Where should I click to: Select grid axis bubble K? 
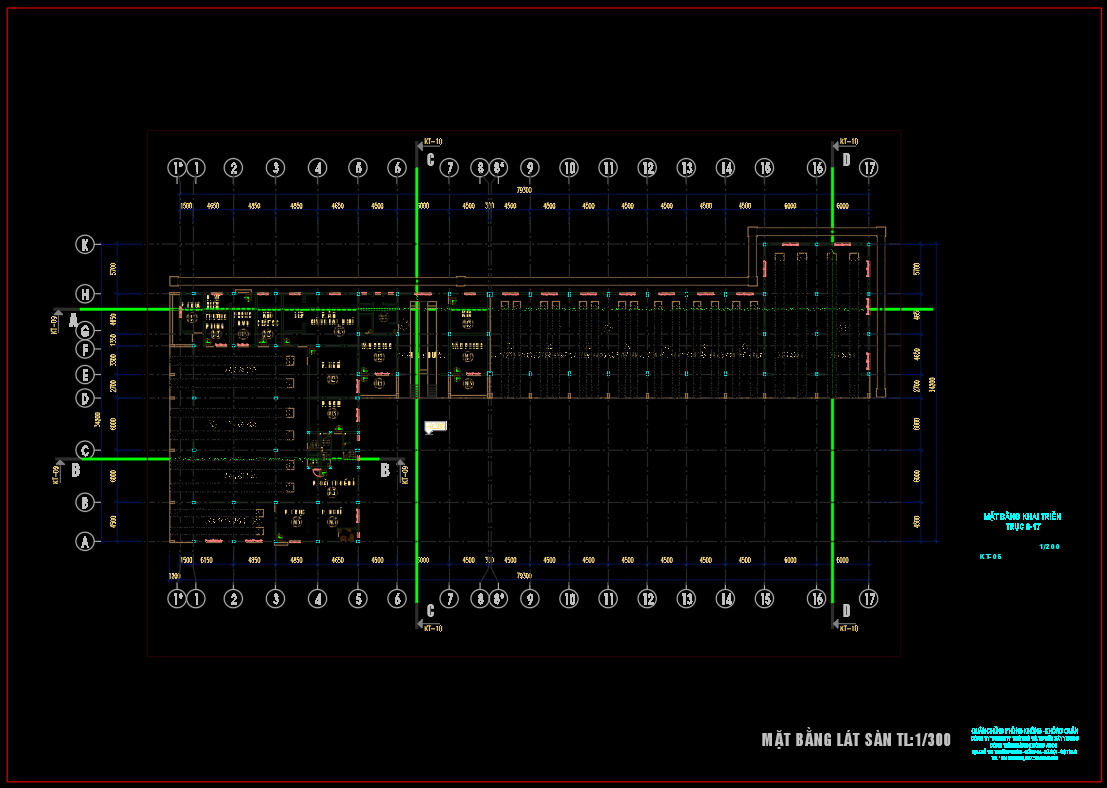click(86, 244)
